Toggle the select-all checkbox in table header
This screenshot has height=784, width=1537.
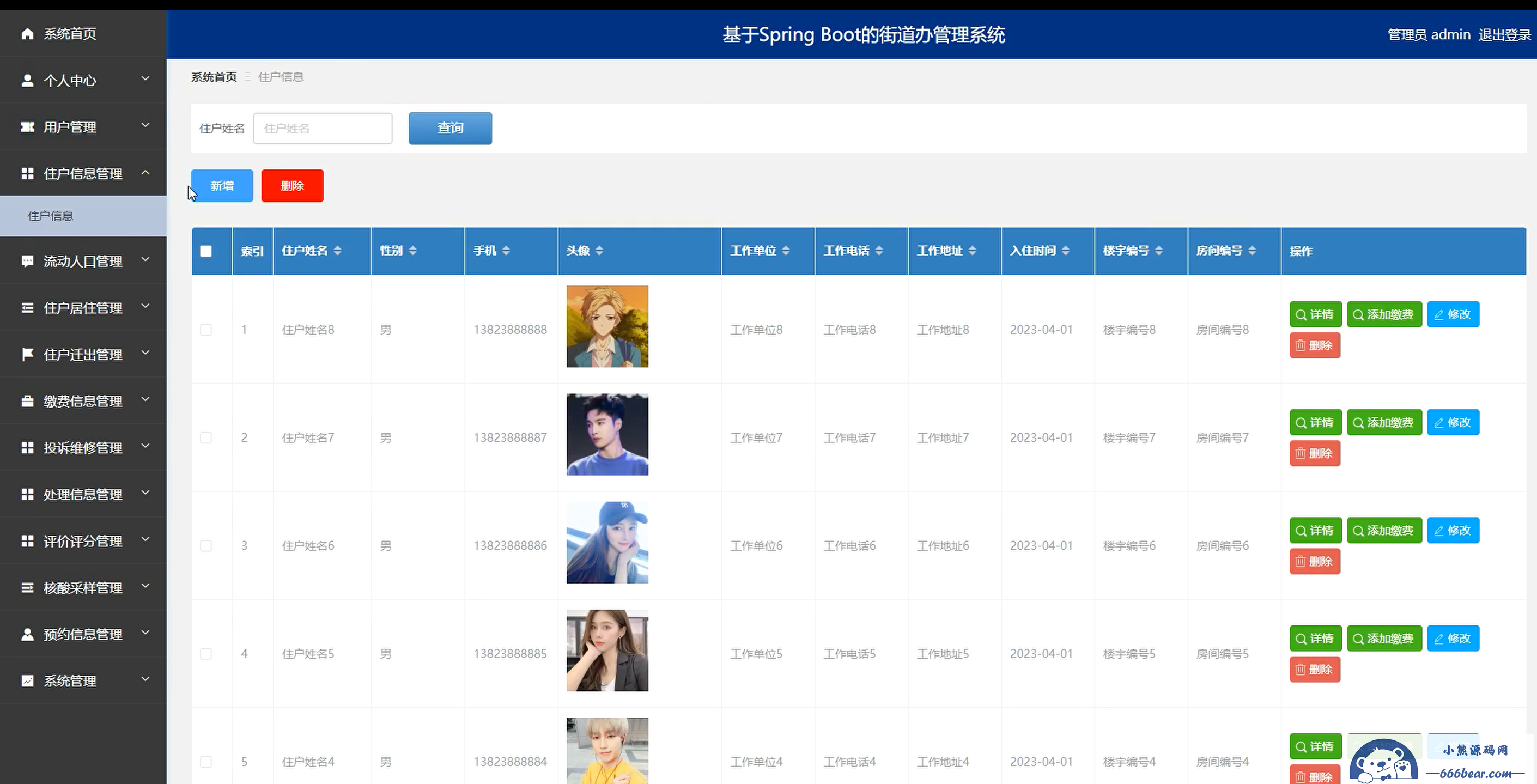[206, 251]
